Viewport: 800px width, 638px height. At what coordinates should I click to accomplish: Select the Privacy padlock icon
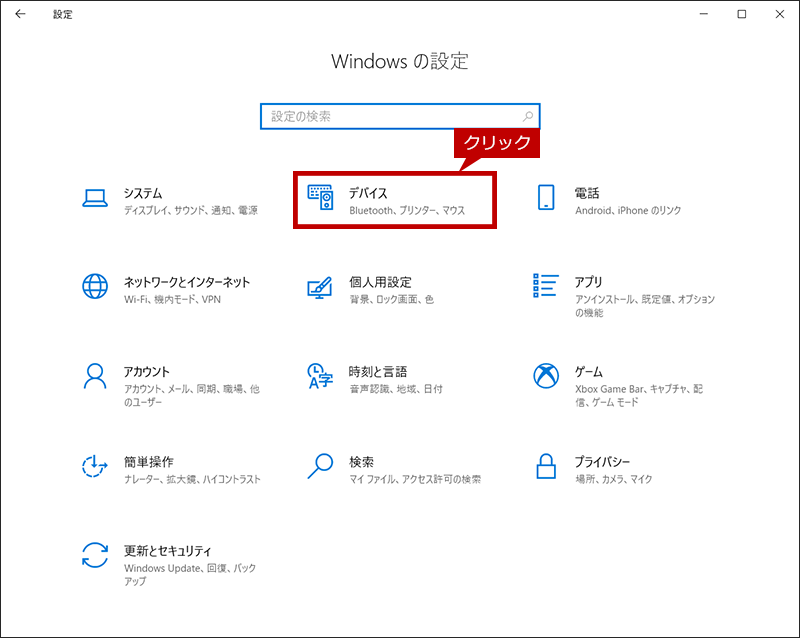coord(546,466)
